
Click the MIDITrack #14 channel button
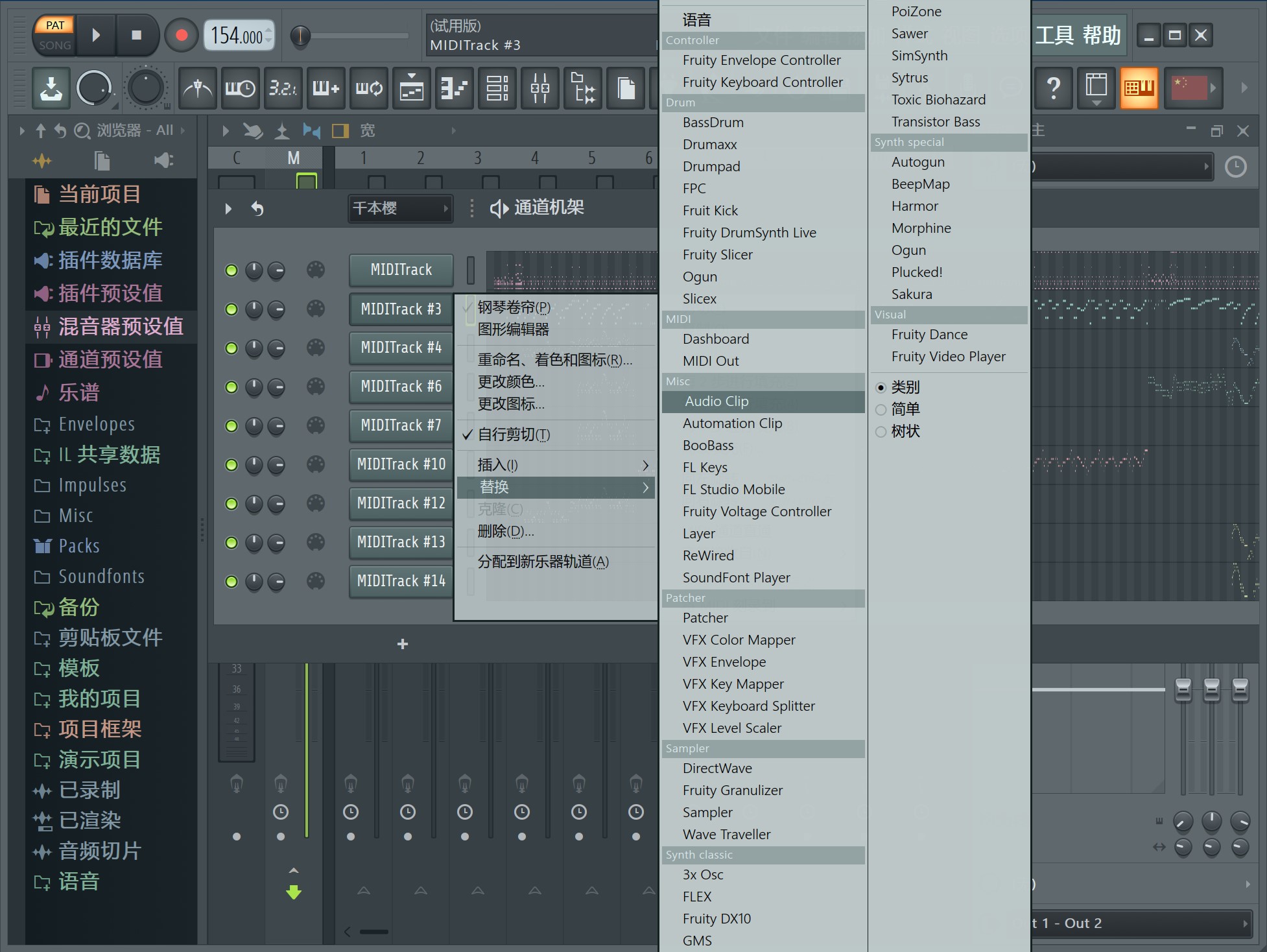tap(401, 581)
